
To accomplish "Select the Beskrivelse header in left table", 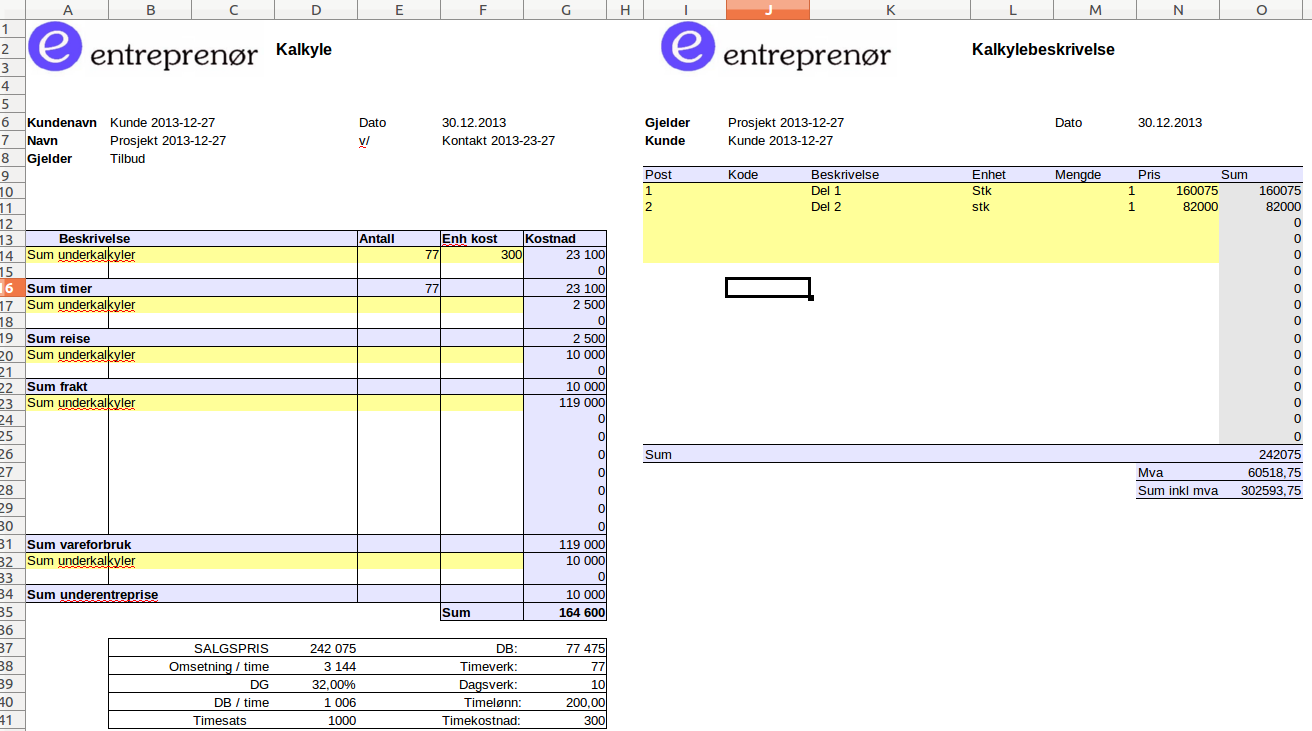I will click(x=191, y=239).
